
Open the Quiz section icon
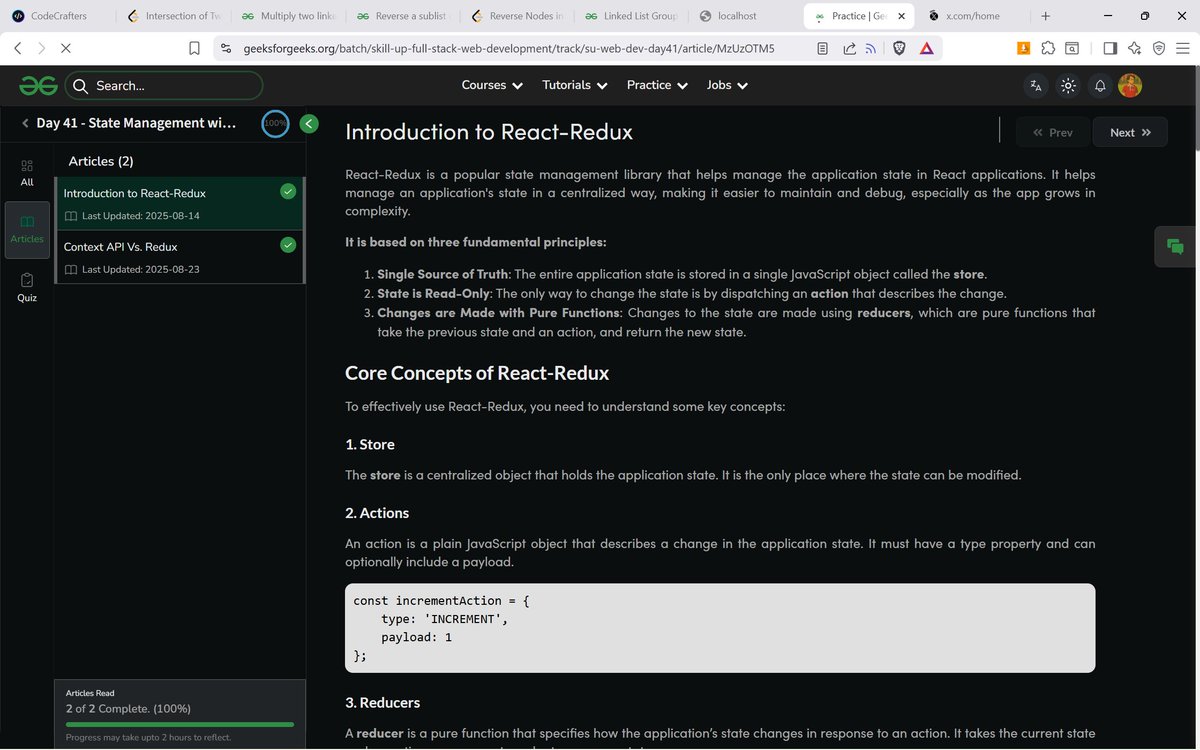[x=27, y=283]
